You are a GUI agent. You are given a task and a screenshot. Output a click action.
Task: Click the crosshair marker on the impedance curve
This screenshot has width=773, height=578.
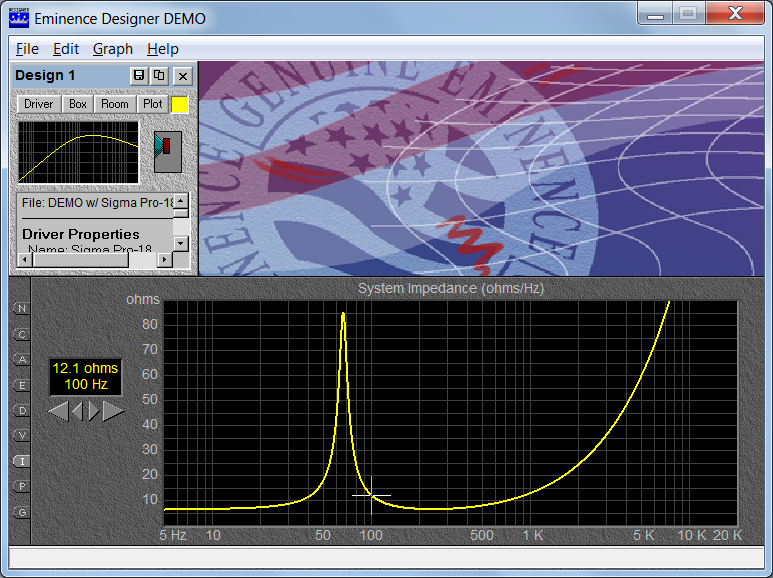pos(371,495)
